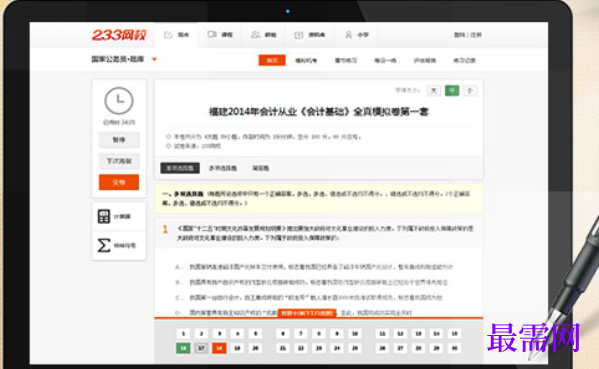Click the 下次再做 button
The height and width of the screenshot is (369, 599).
click(119, 161)
